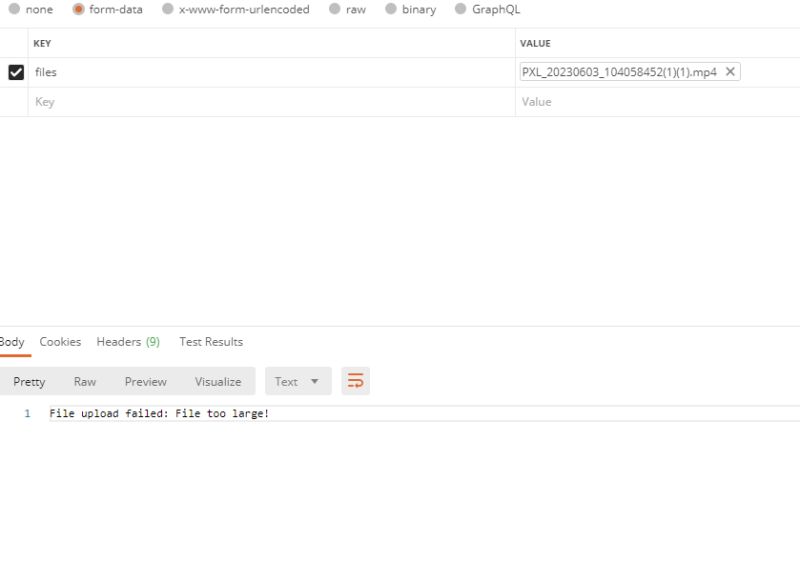
Task: Expand the dropdown arrow next to Text
Action: (313, 380)
